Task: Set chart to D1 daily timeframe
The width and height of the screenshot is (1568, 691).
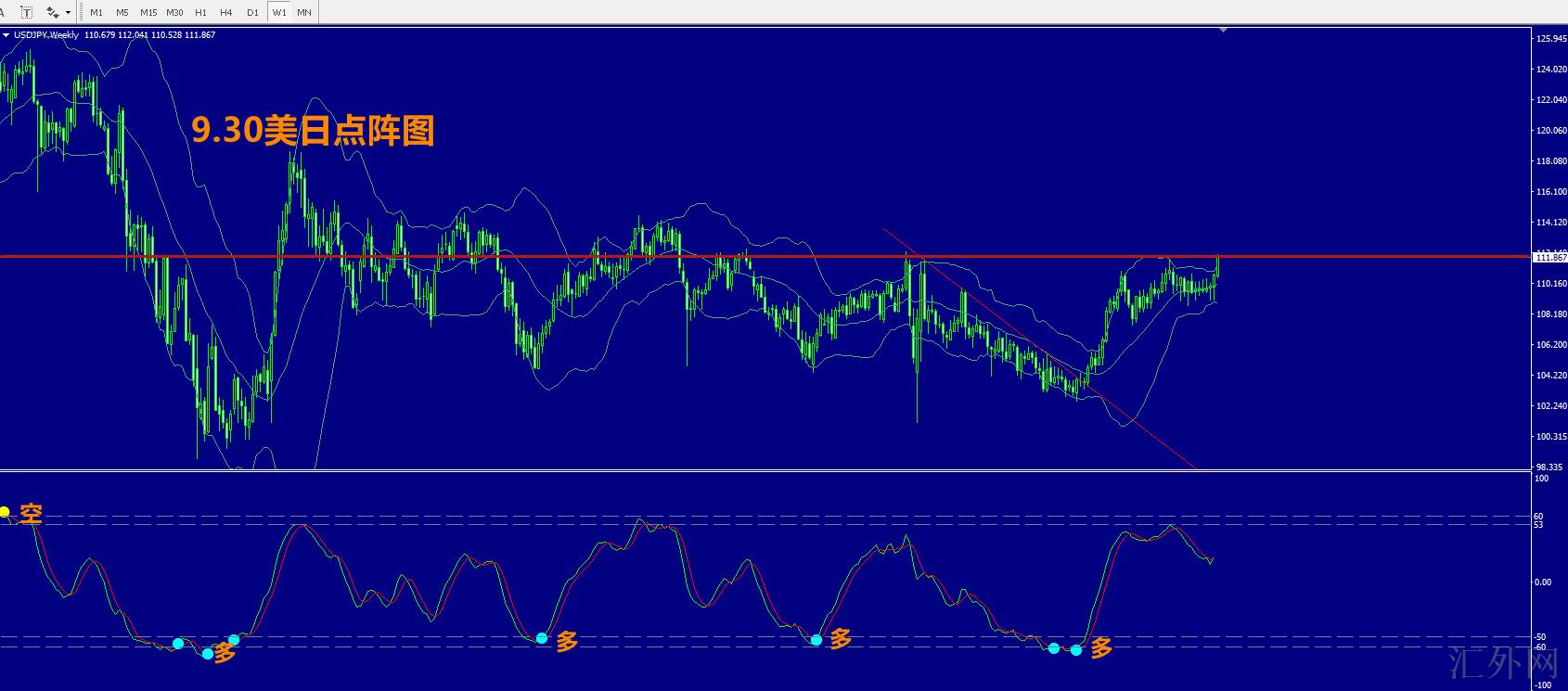Action: point(252,13)
